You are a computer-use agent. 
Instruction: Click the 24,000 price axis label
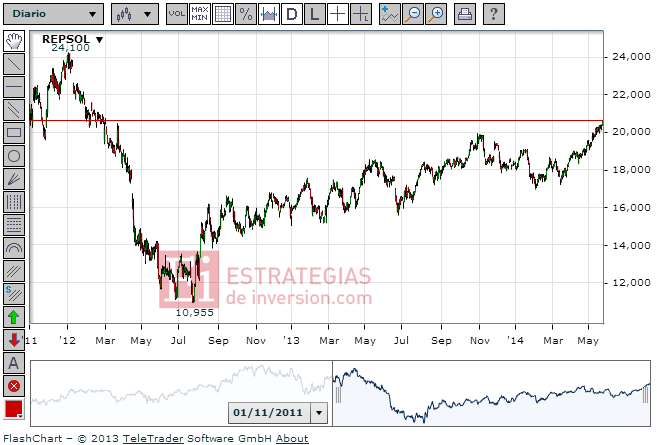(631, 57)
